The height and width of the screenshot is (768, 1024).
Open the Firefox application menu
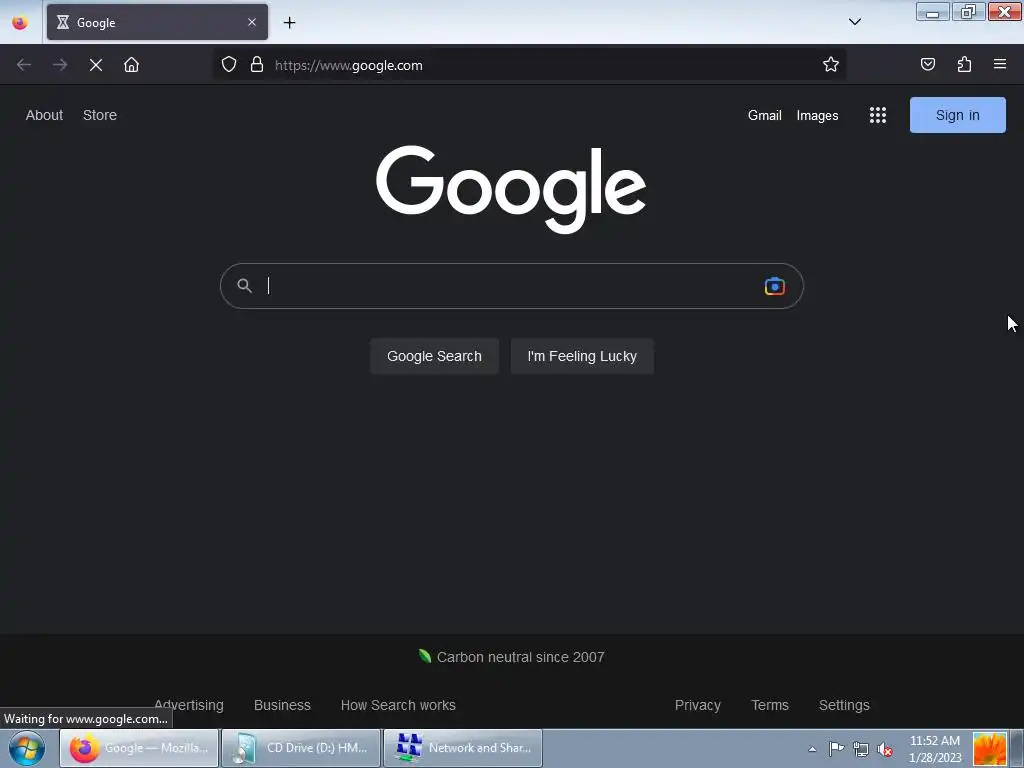pos(999,64)
